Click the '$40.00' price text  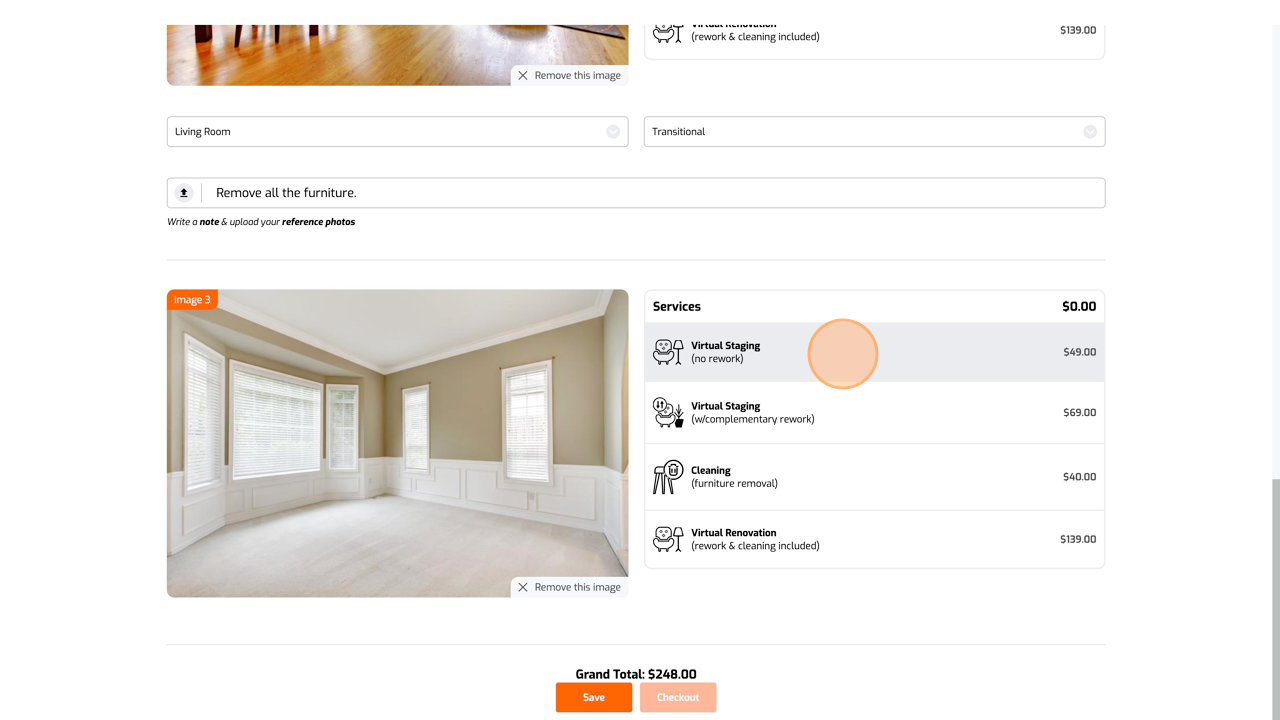1080,477
